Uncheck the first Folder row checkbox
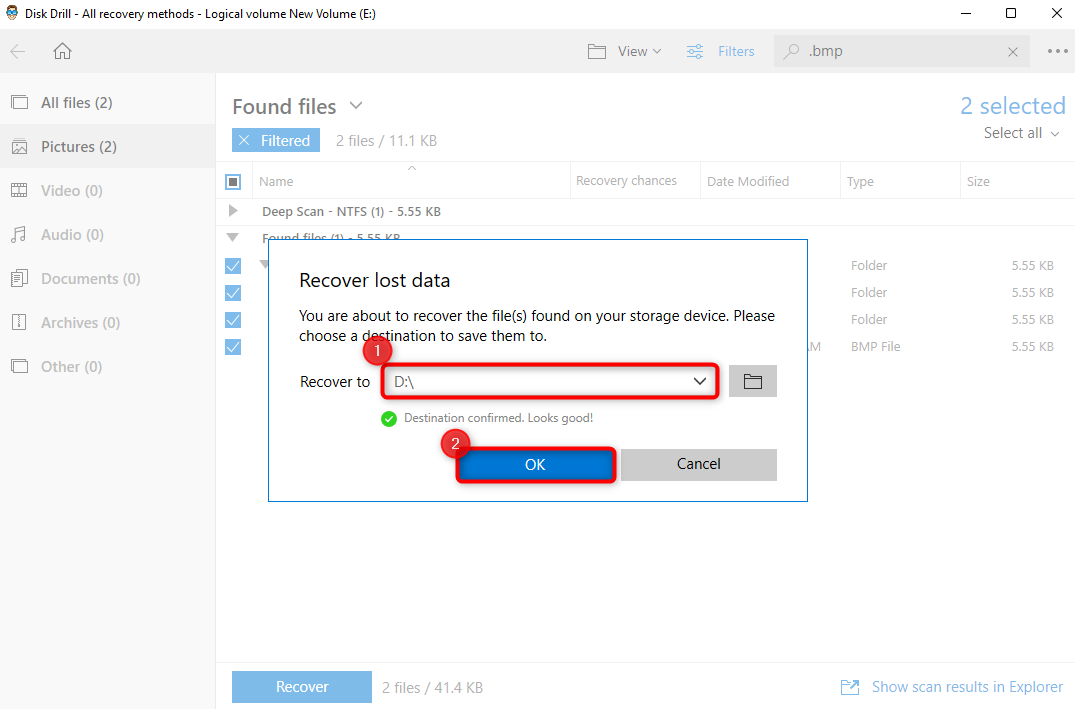Screen dimensions: 1075x709 point(233,265)
